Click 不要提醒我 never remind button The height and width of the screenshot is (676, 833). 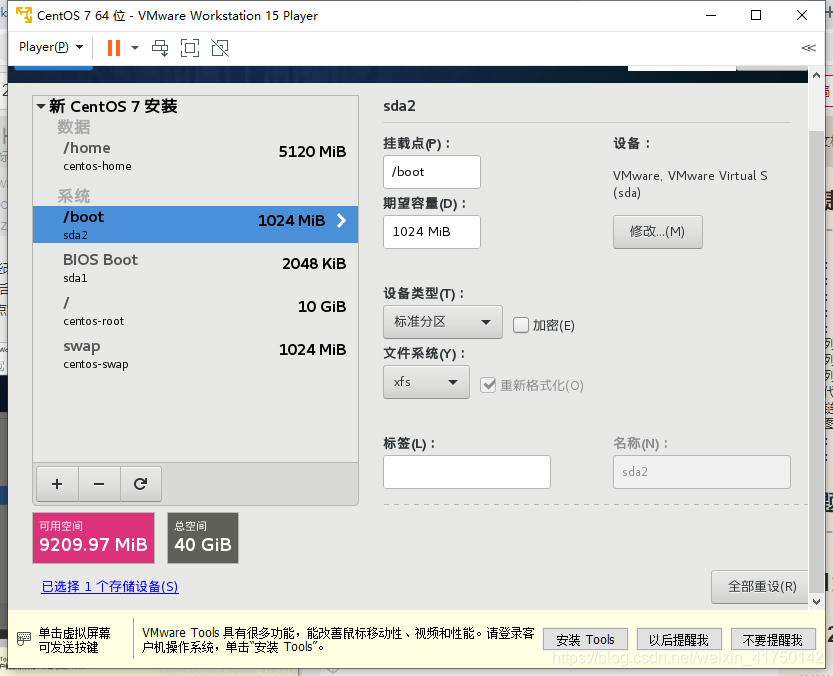pos(773,639)
